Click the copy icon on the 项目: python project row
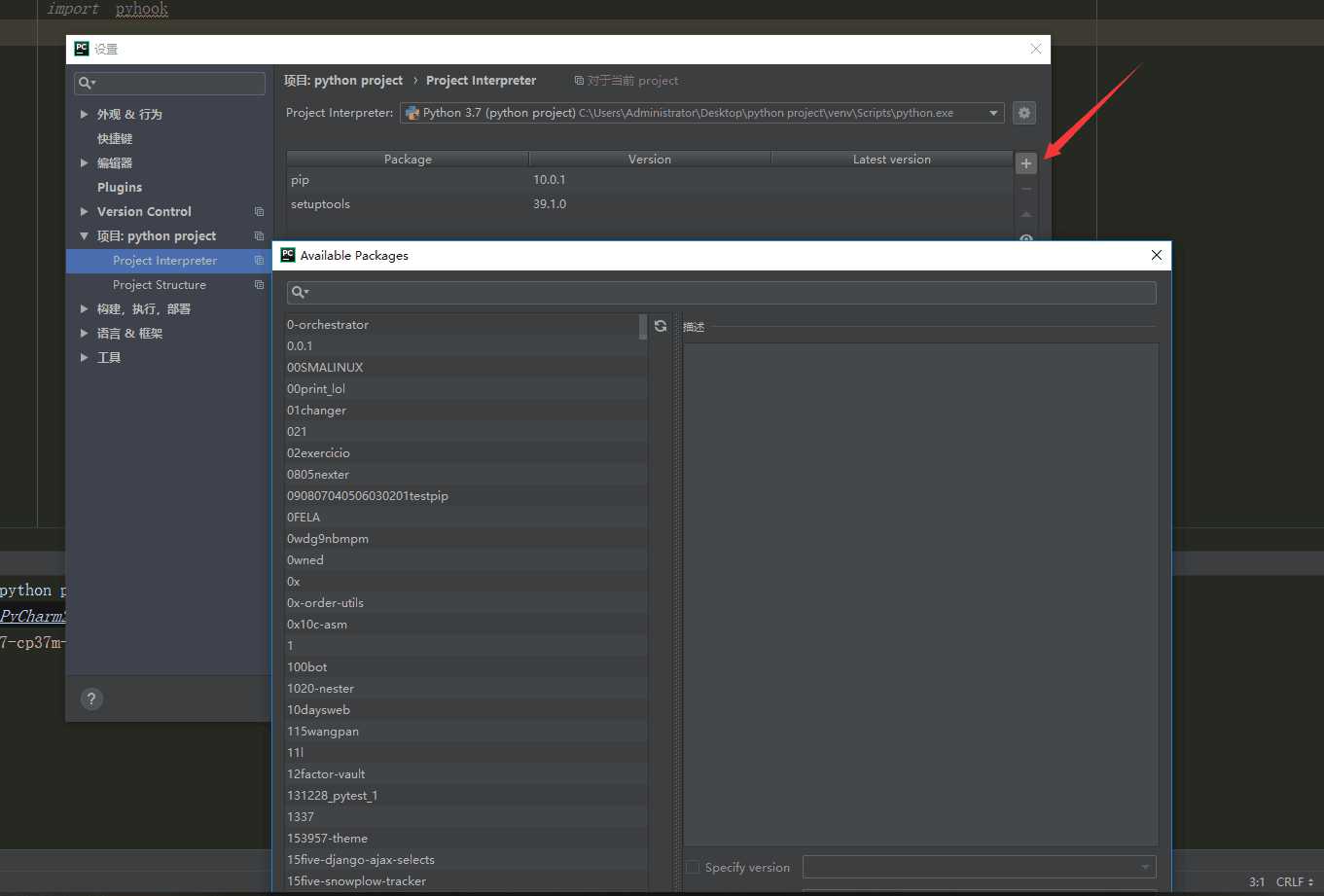This screenshot has width=1324, height=896. pyautogui.click(x=259, y=236)
